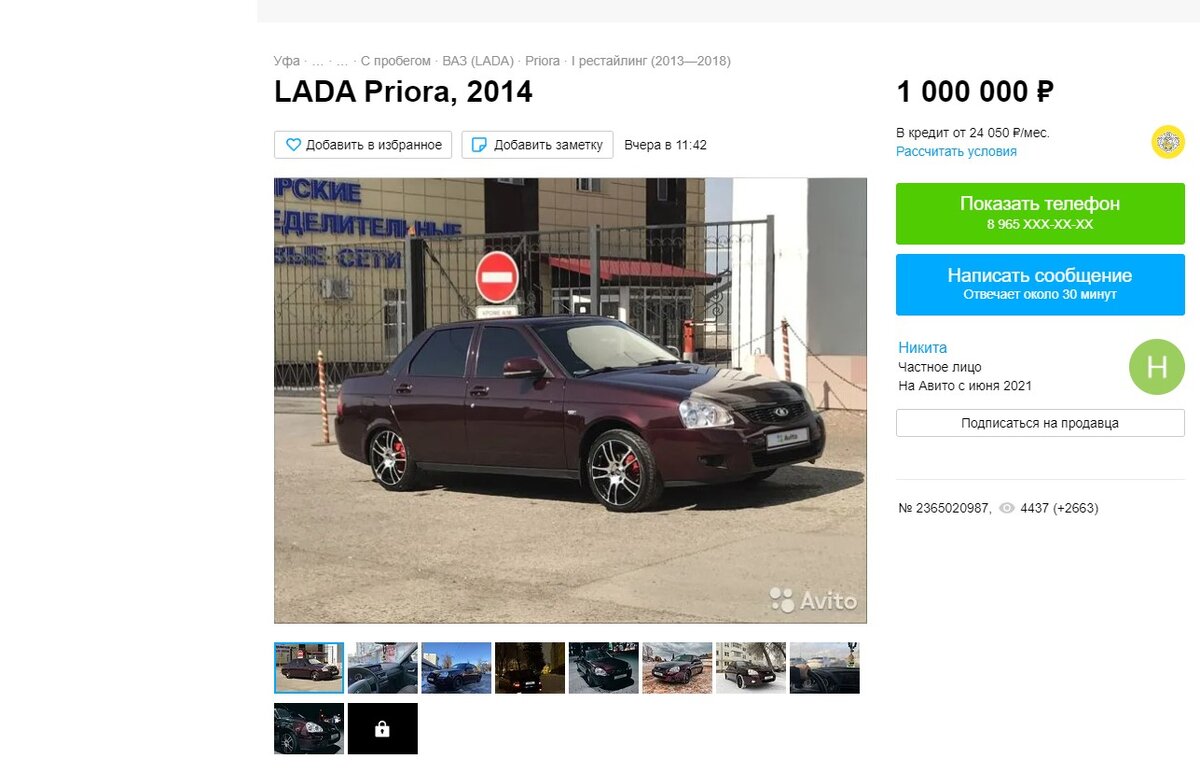Open seller profile link Никита
The image size is (1200, 773).
922,348
